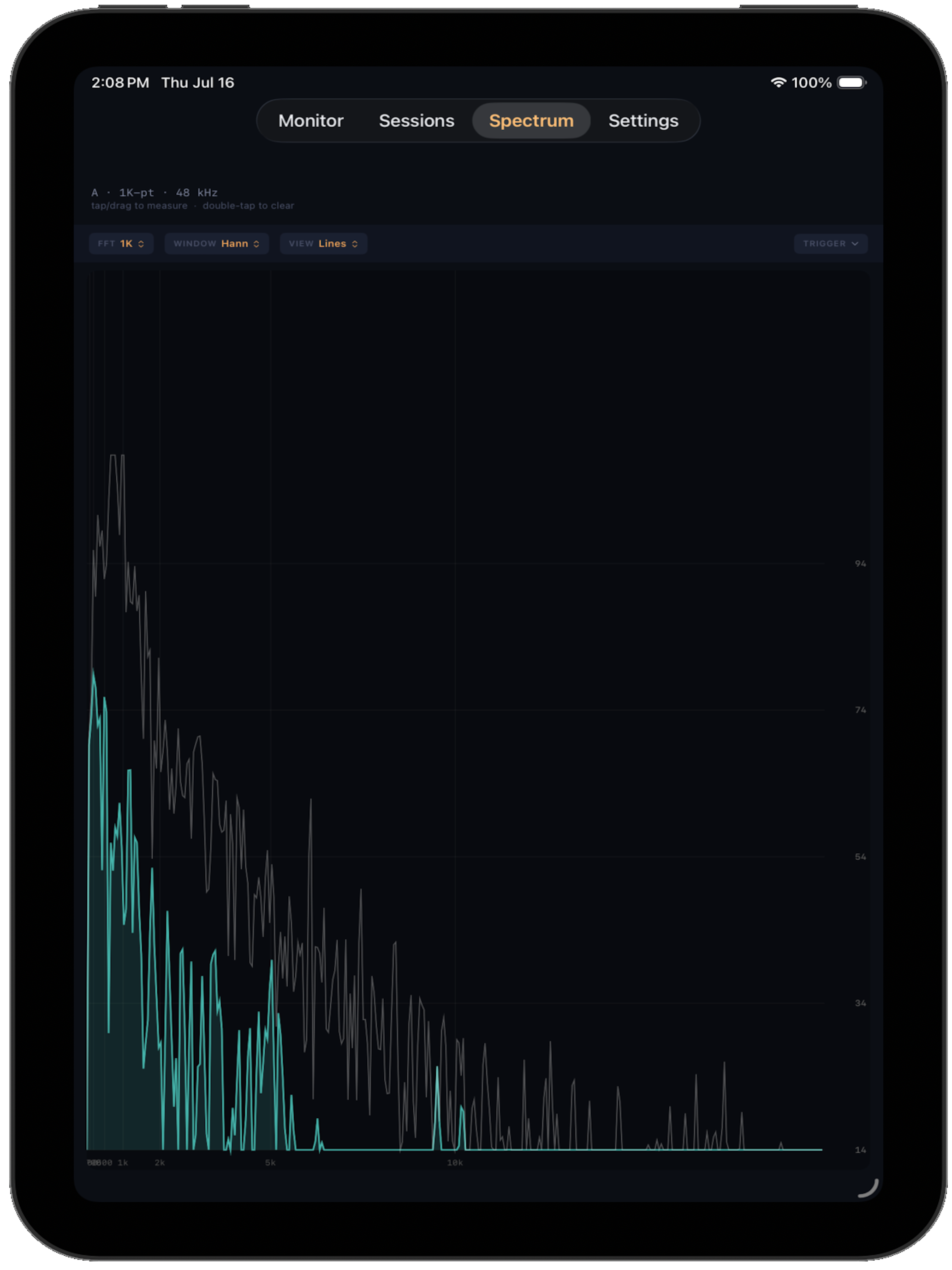The image size is (952, 1270).
Task: Tap the 5k frequency axis label
Action: point(270,1162)
